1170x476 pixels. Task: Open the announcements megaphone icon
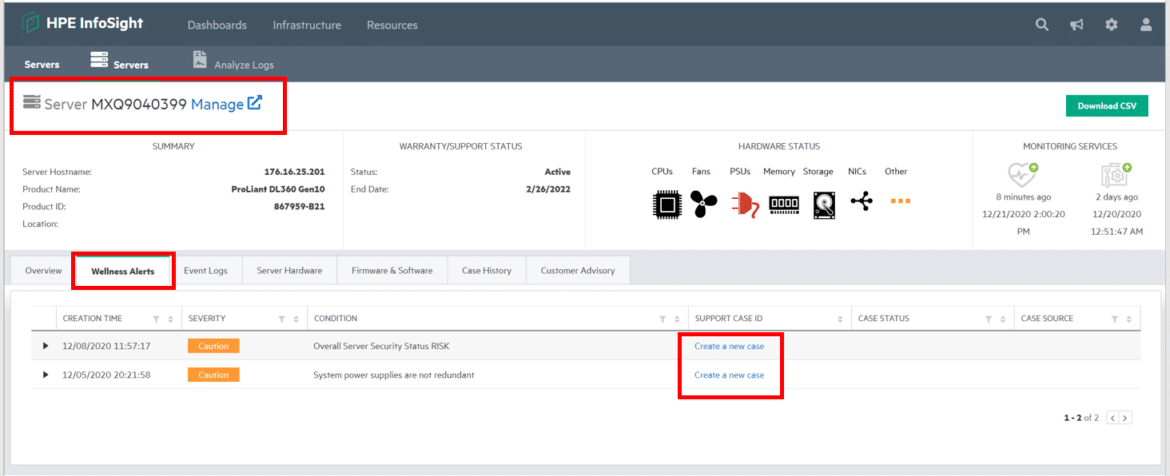pos(1077,25)
